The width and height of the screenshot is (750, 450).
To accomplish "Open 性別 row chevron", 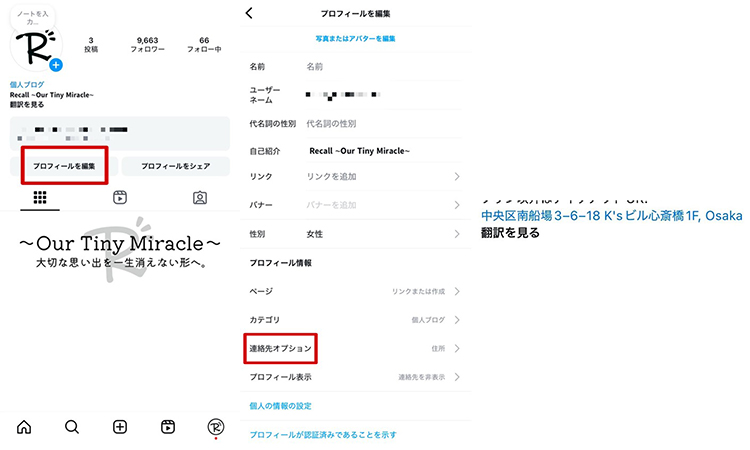I will click(x=457, y=234).
